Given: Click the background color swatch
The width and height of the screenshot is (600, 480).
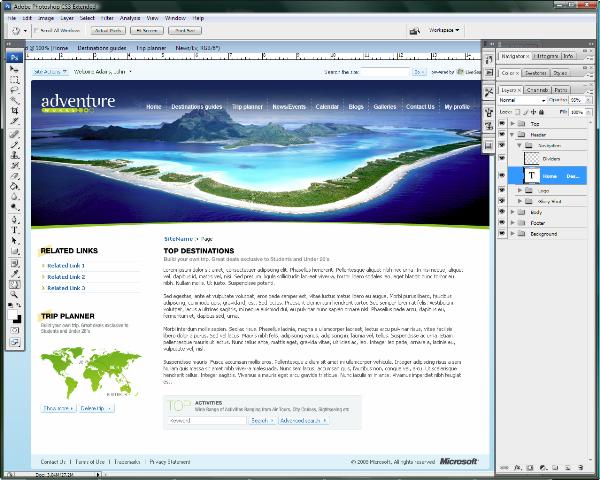Looking at the screenshot, I should coord(18,320).
